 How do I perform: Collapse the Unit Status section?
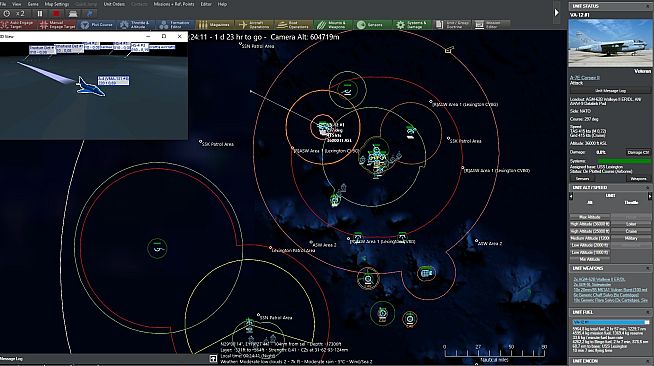(648, 6)
